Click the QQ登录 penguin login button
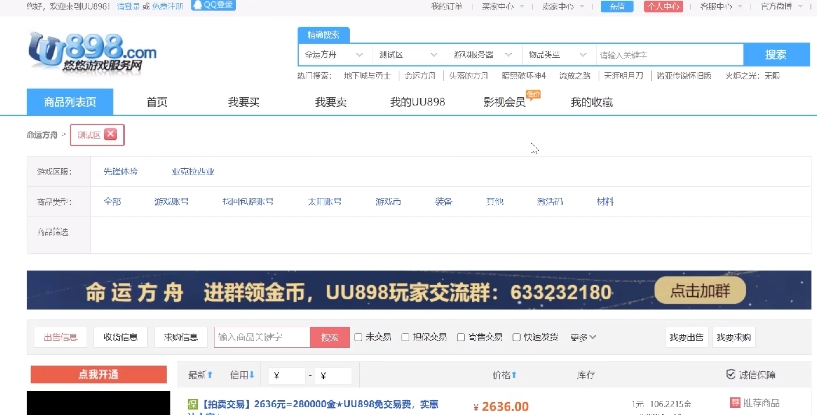Viewport: 817px width, 415px height. click(x=214, y=5)
